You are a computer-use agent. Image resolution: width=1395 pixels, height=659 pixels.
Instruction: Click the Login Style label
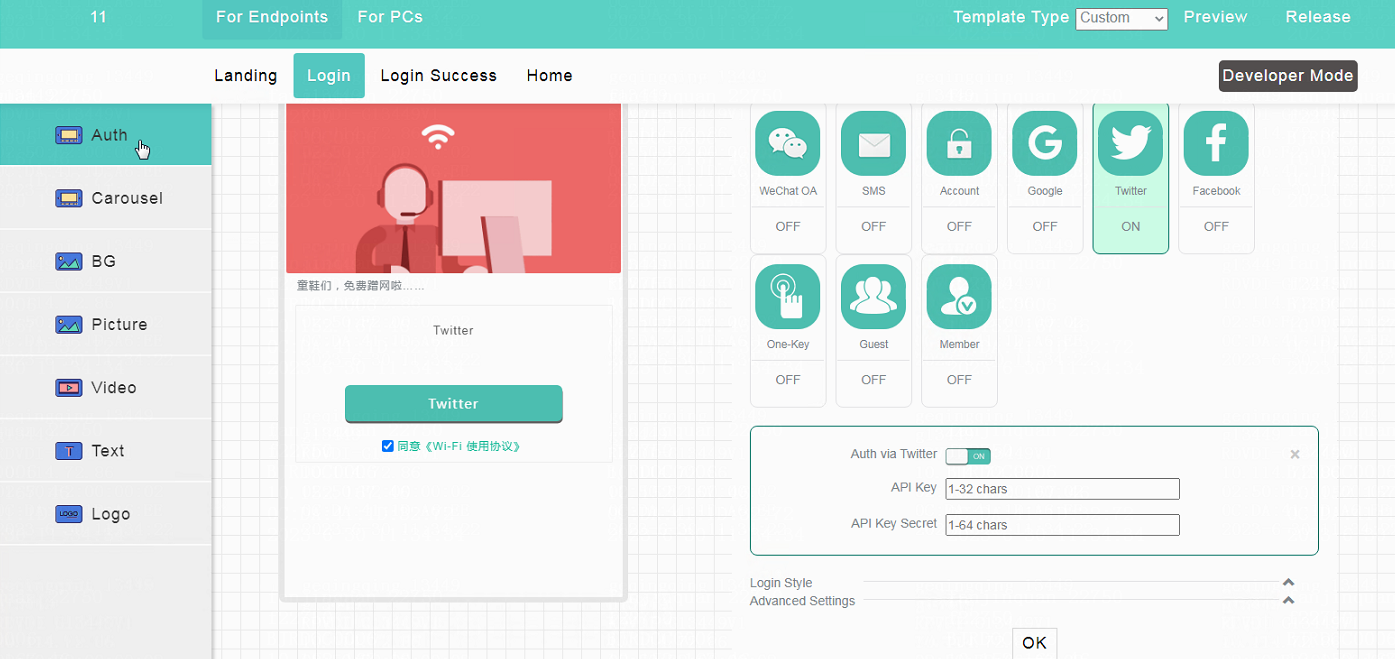coord(781,583)
